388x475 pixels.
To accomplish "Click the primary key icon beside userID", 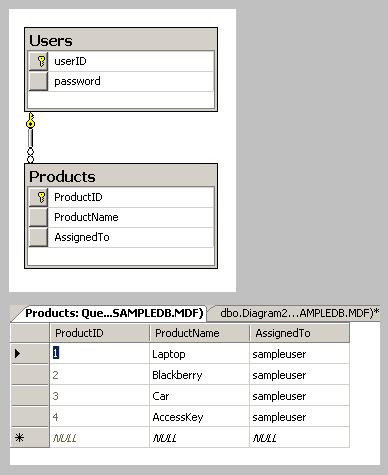I will [41, 61].
